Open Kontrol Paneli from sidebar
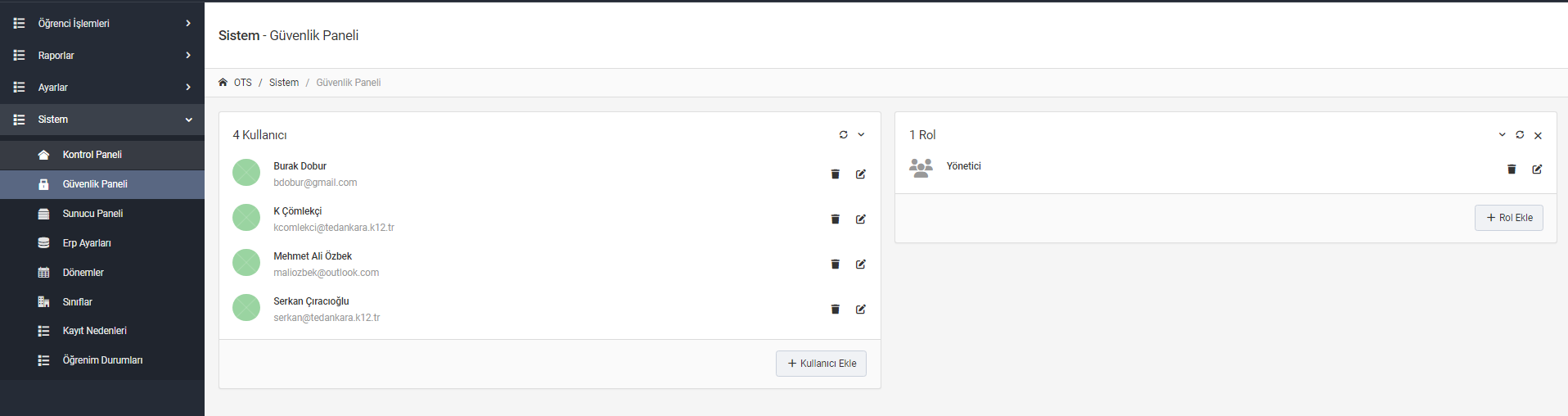Image resolution: width=1568 pixels, height=416 pixels. coord(102,155)
